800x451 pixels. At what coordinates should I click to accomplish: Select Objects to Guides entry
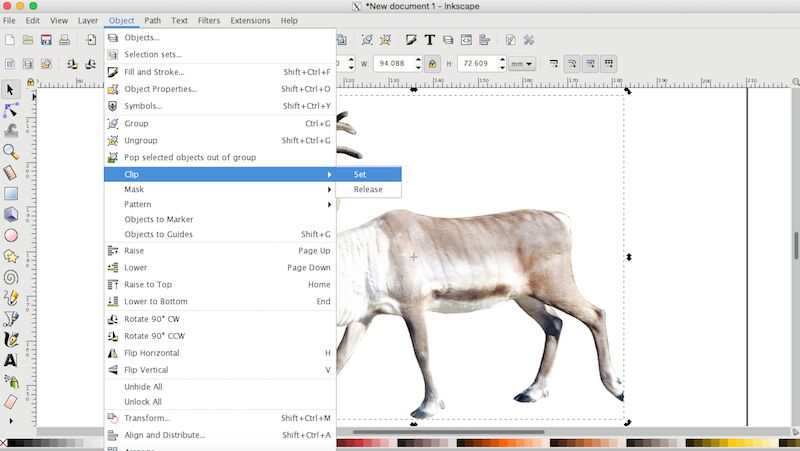(220, 234)
